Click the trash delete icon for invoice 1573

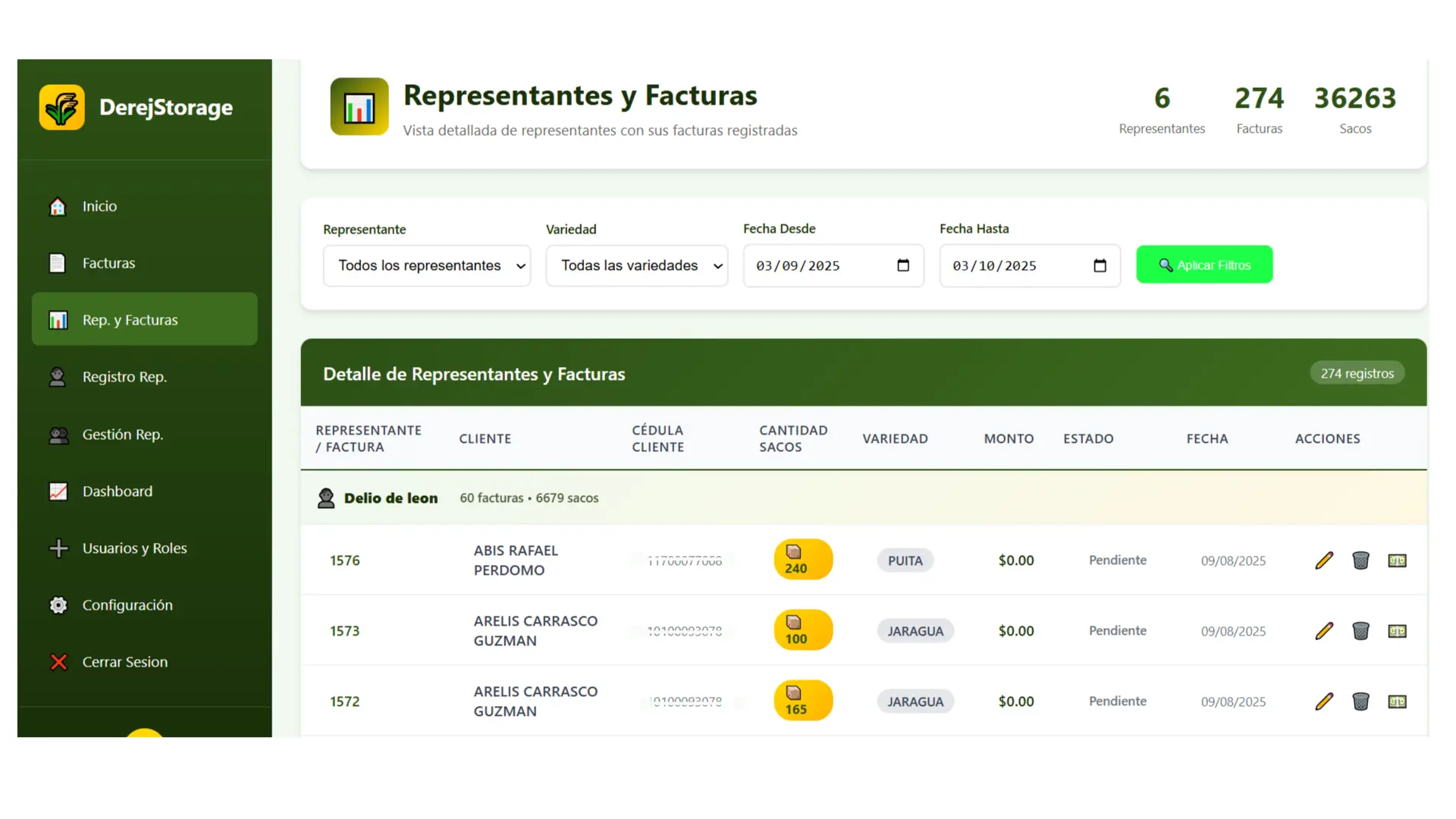point(1360,631)
